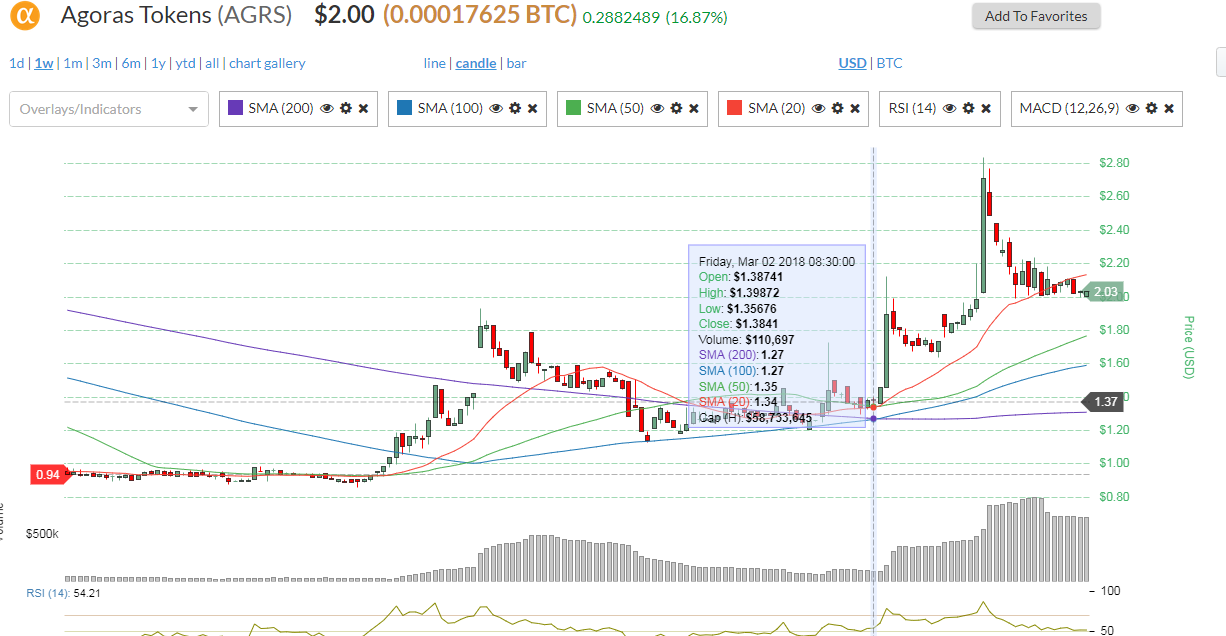The width and height of the screenshot is (1226, 636).
Task: Click the 2.03 current price marker
Action: (1102, 292)
